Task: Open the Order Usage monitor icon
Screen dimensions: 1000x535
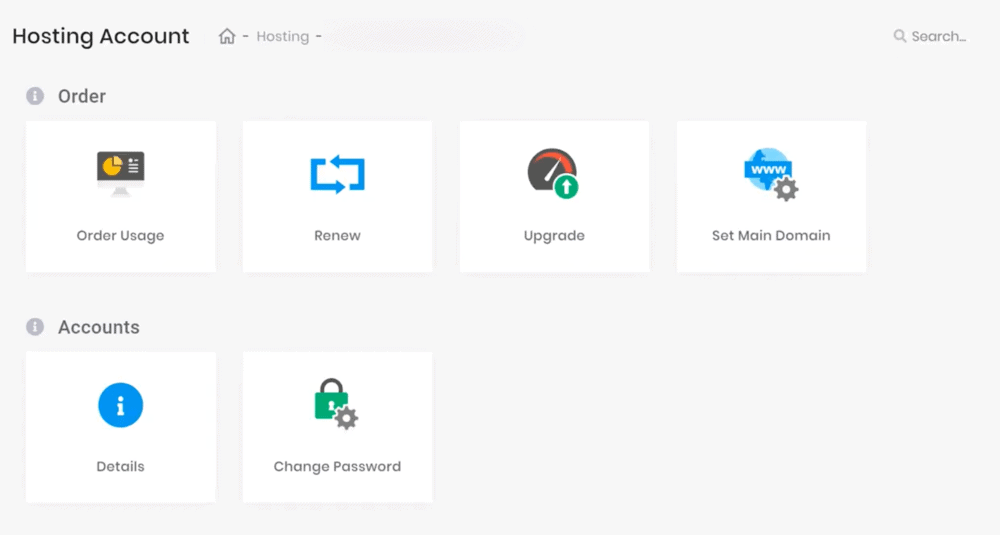Action: point(121,173)
